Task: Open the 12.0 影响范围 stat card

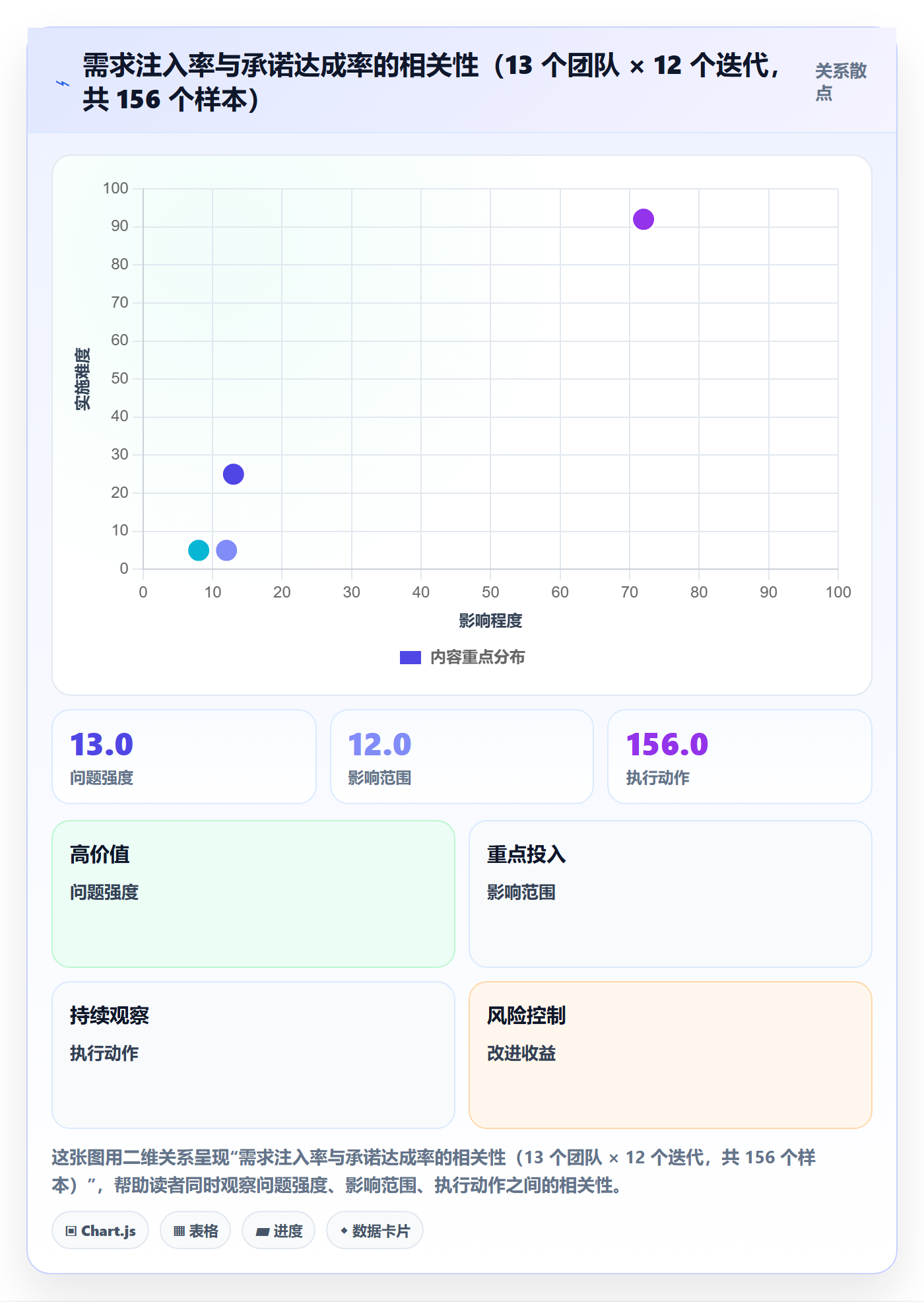Action: 462,757
